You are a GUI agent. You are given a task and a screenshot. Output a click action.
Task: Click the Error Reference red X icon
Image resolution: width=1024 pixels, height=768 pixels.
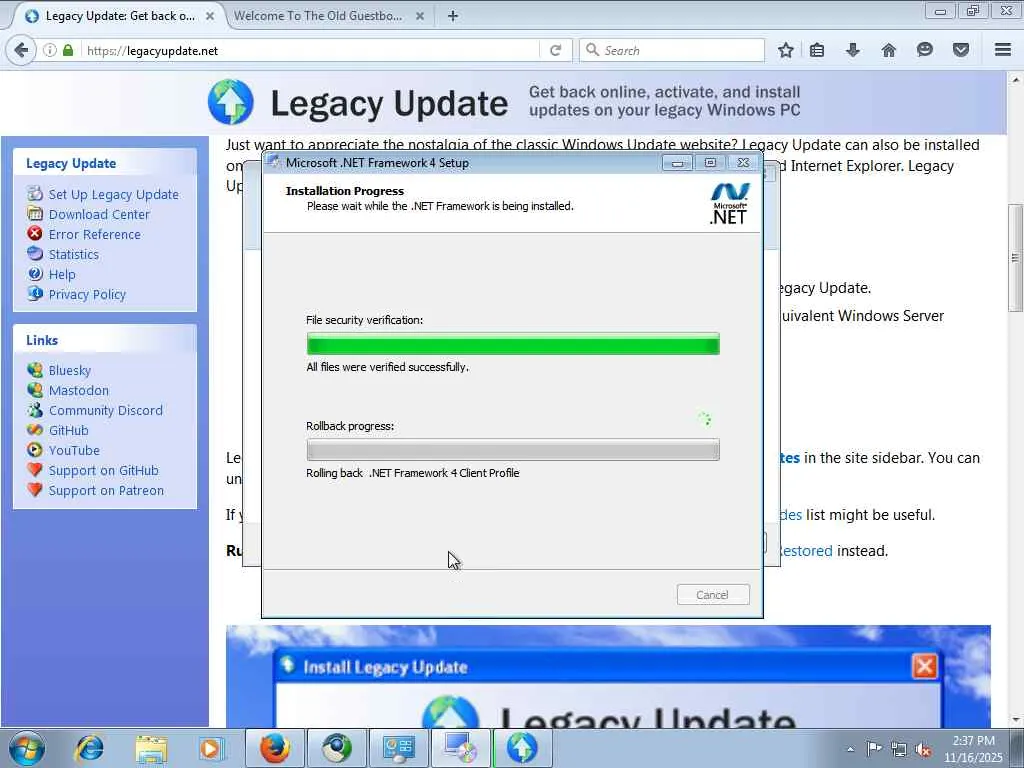[35, 234]
